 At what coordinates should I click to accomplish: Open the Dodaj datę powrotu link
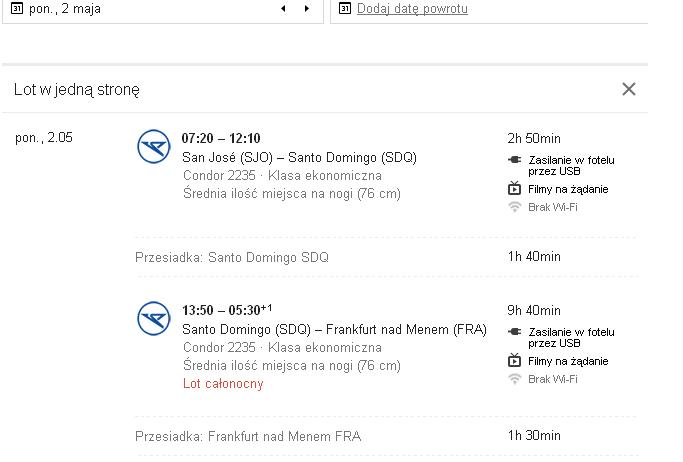[412, 8]
